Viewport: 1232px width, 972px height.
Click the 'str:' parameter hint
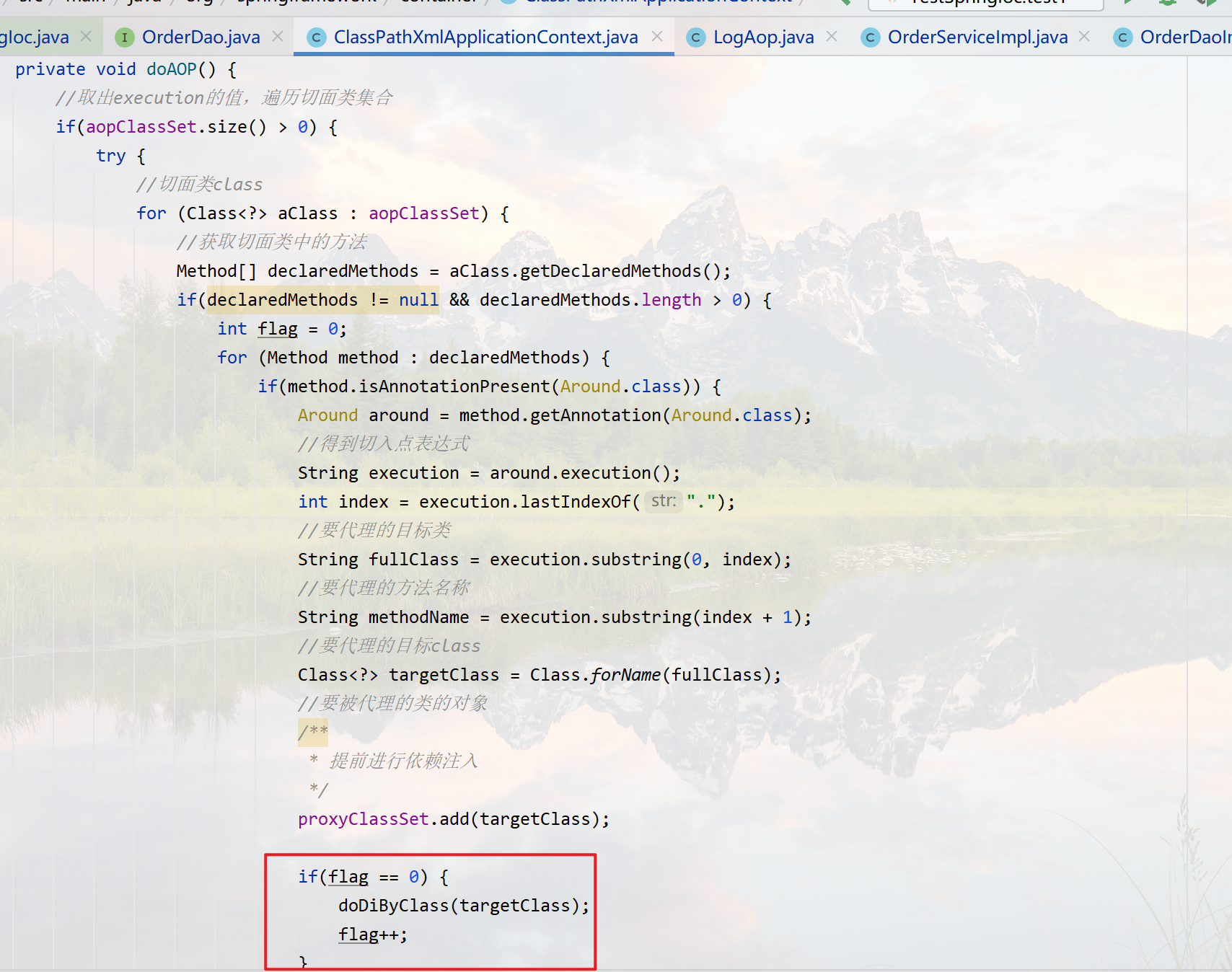click(664, 501)
